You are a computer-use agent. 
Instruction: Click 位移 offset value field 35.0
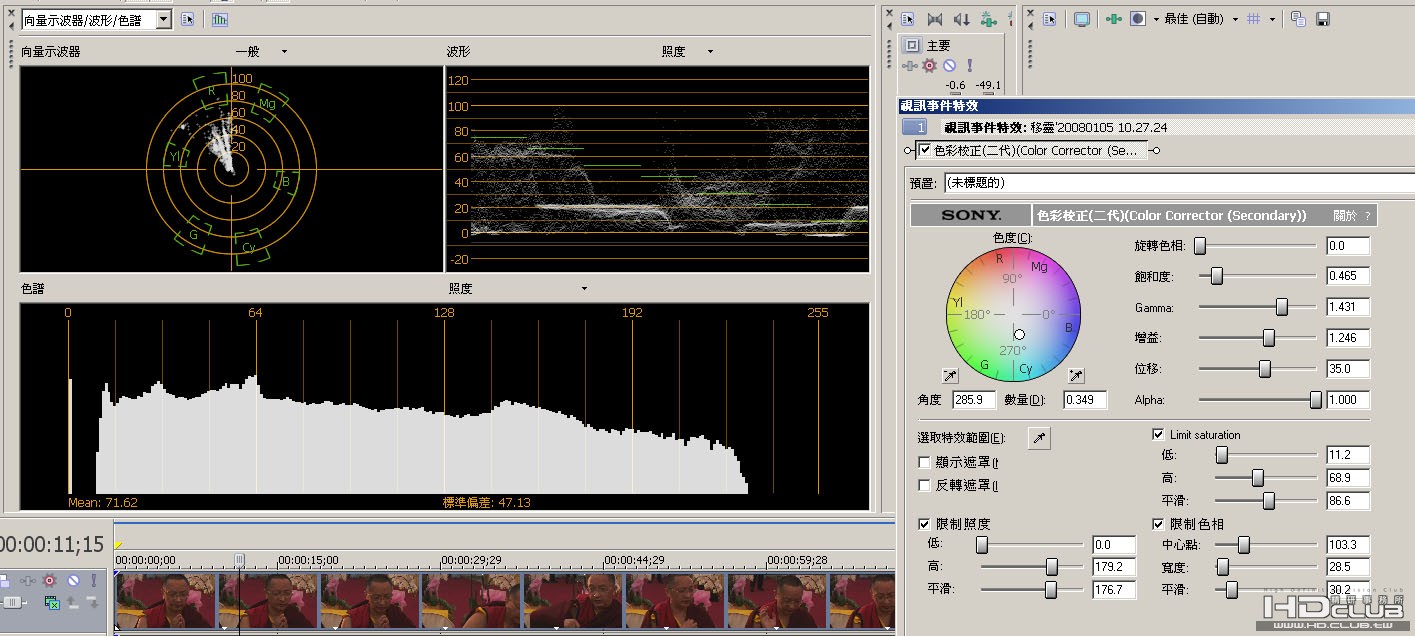[1347, 369]
